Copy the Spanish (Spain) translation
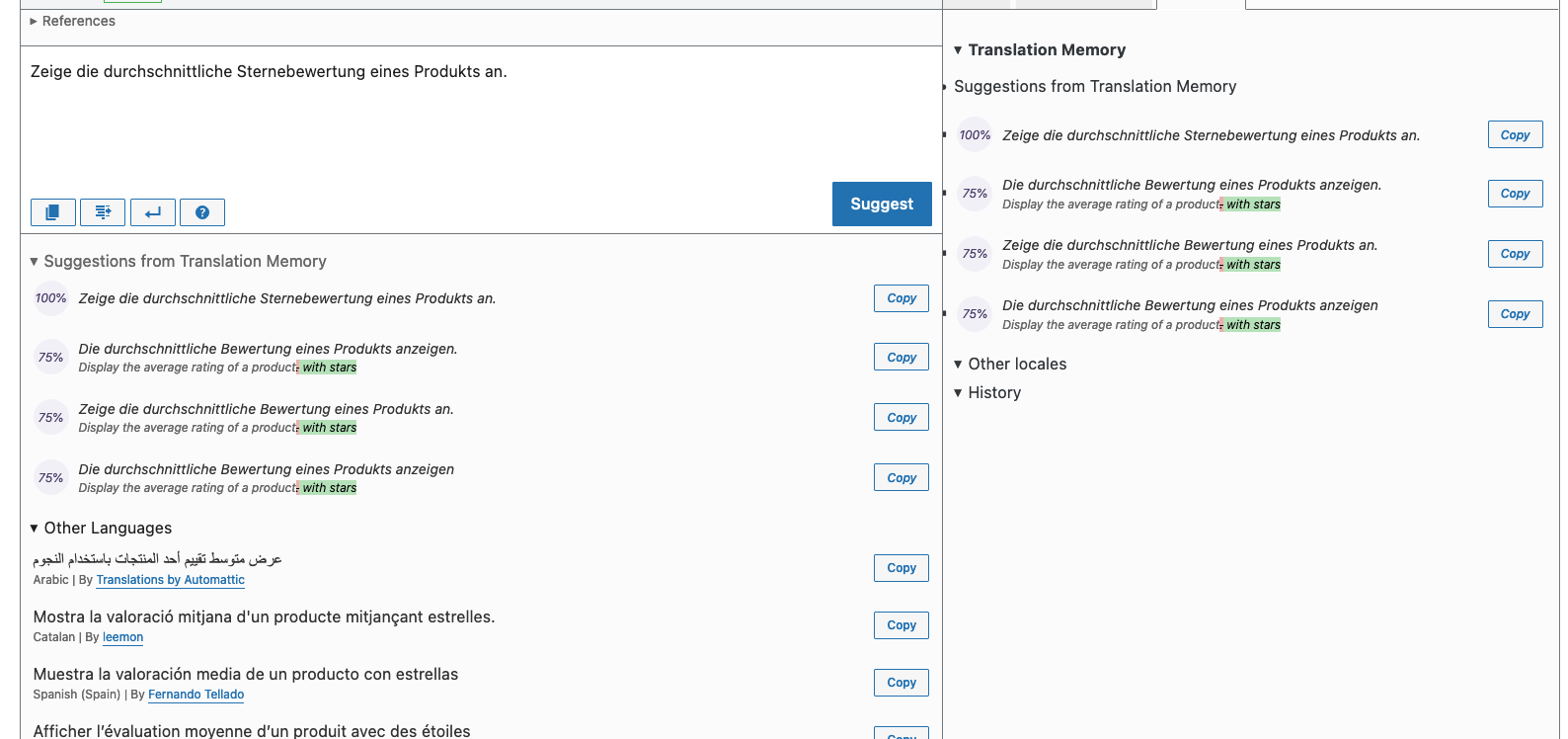 [x=902, y=683]
